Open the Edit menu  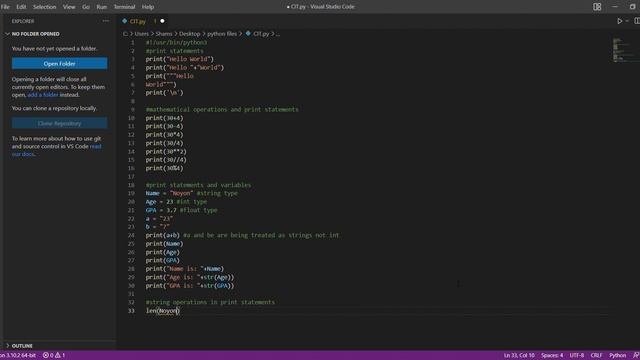(x=21, y=7)
